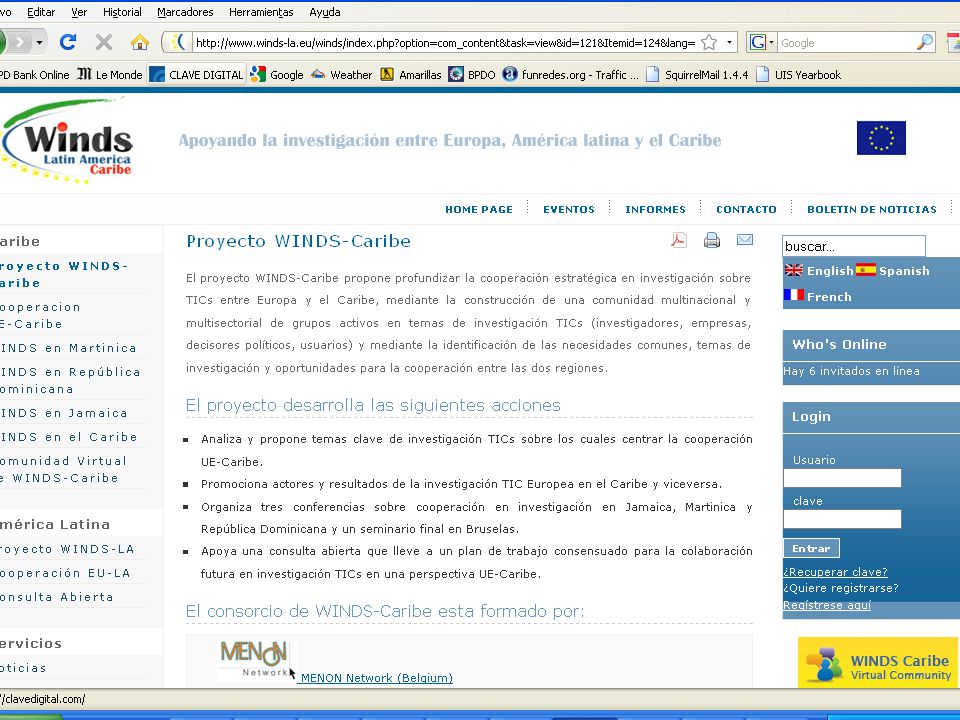Image resolution: width=960 pixels, height=720 pixels.
Task: Open the Le Monde bookmark
Action: pos(110,75)
